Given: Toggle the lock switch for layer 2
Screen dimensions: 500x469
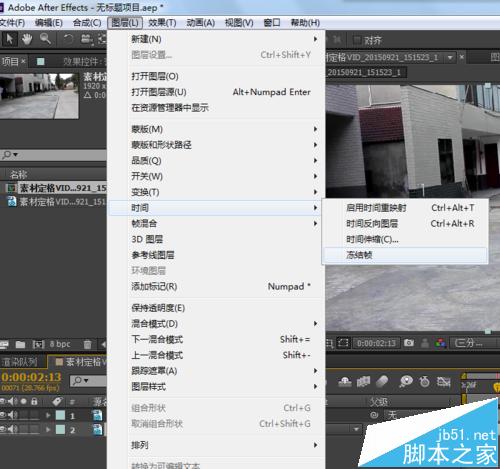Looking at the screenshot, I should [34, 429].
